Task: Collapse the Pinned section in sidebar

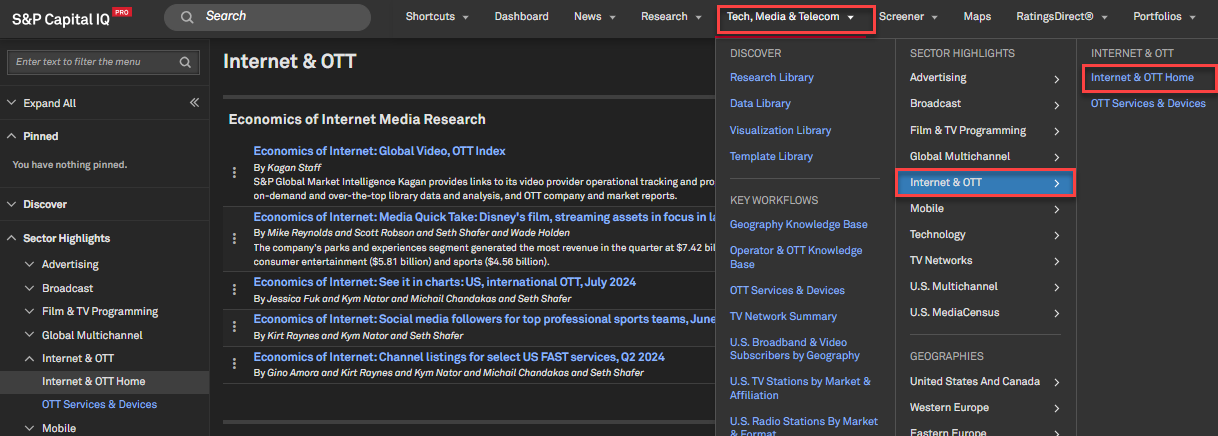Action: pos(11,136)
